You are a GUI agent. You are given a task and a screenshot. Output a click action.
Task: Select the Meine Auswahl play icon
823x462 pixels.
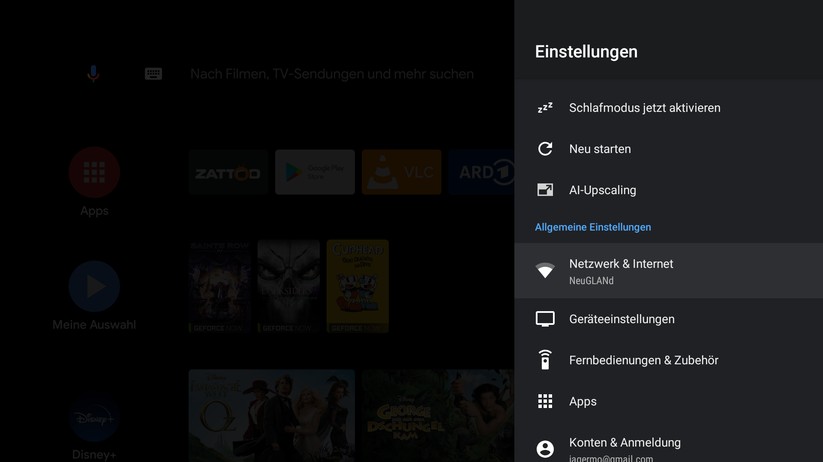point(94,287)
